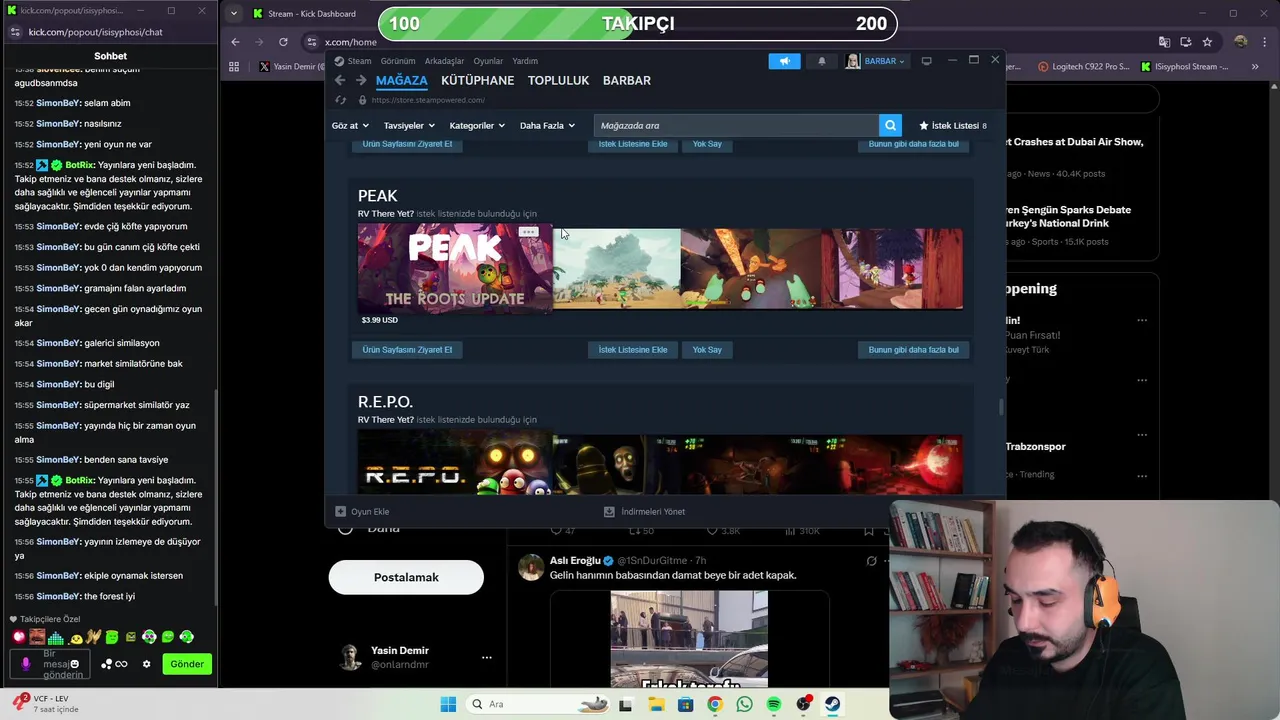Image resolution: width=1280 pixels, height=720 pixels.
Task: Open Kick chat settings gear
Action: pos(146,664)
